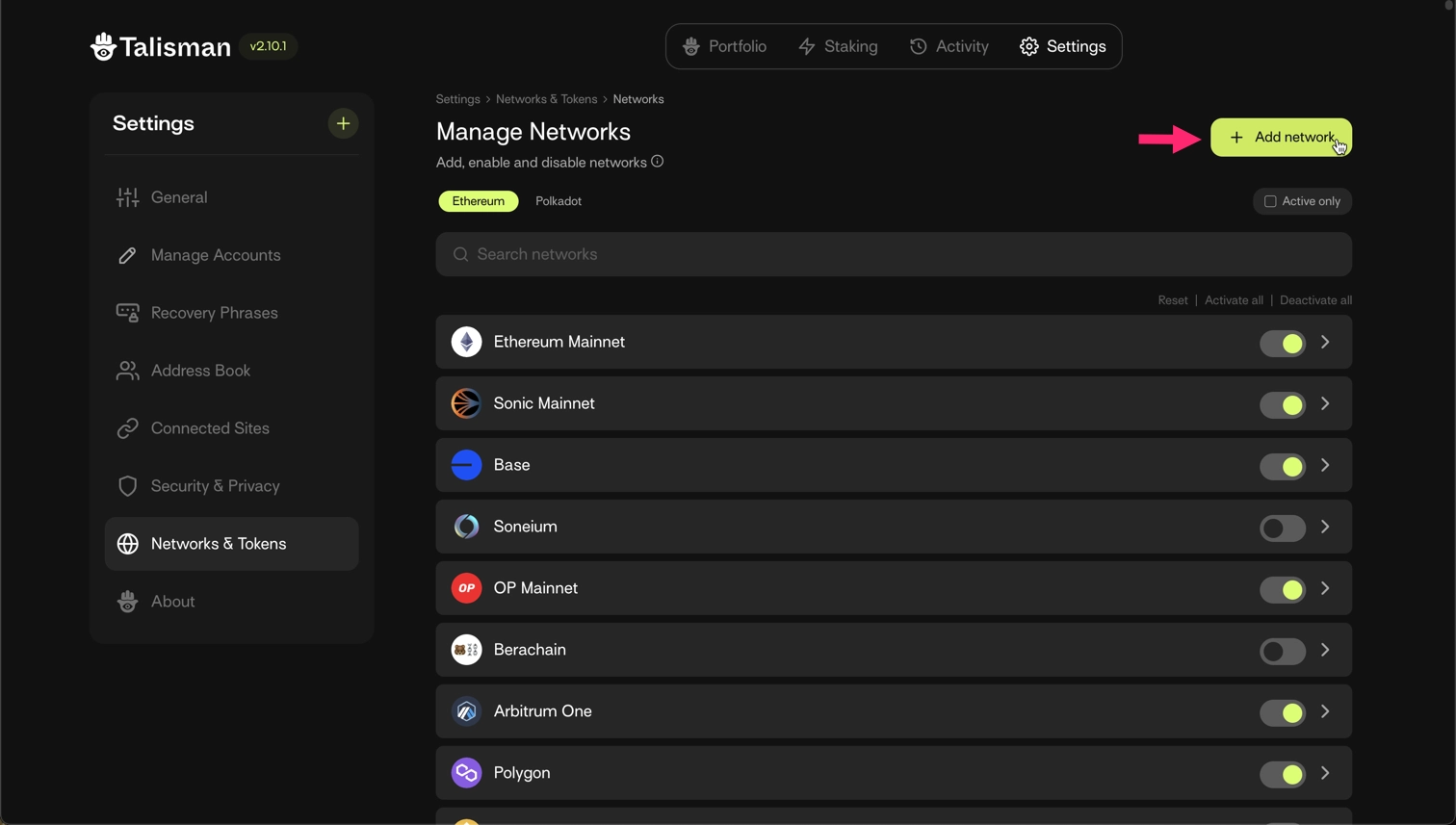
Task: Click the Berachain network name
Action: pyautogui.click(x=530, y=650)
